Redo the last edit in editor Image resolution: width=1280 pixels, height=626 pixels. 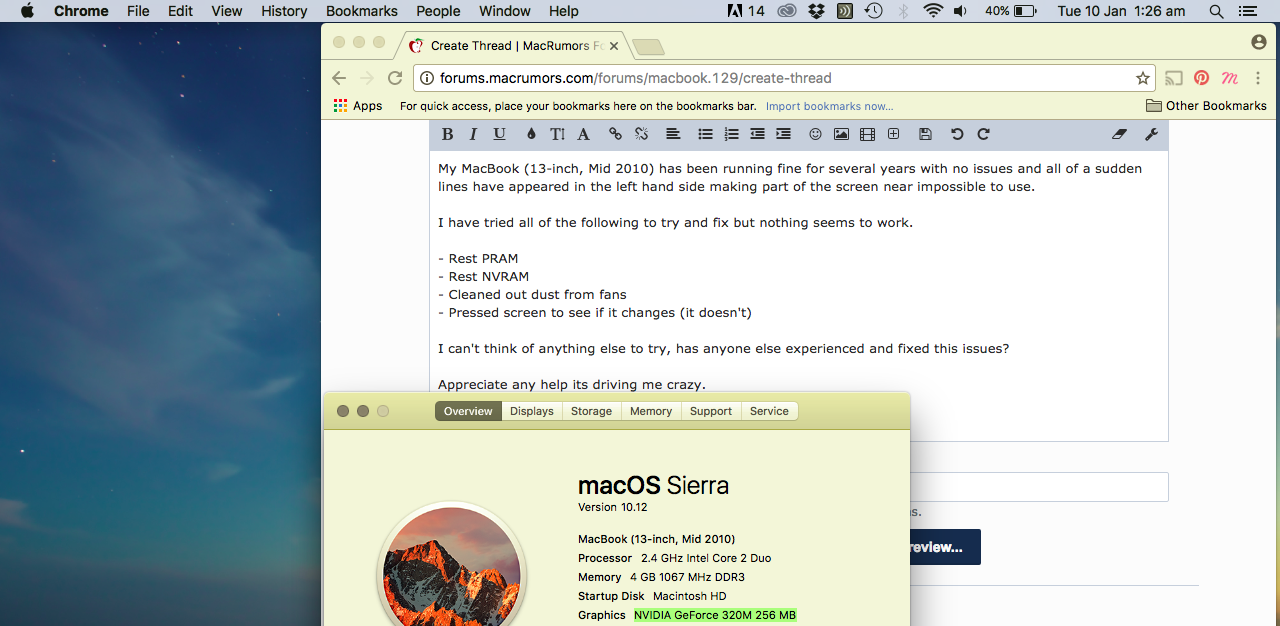pos(983,134)
